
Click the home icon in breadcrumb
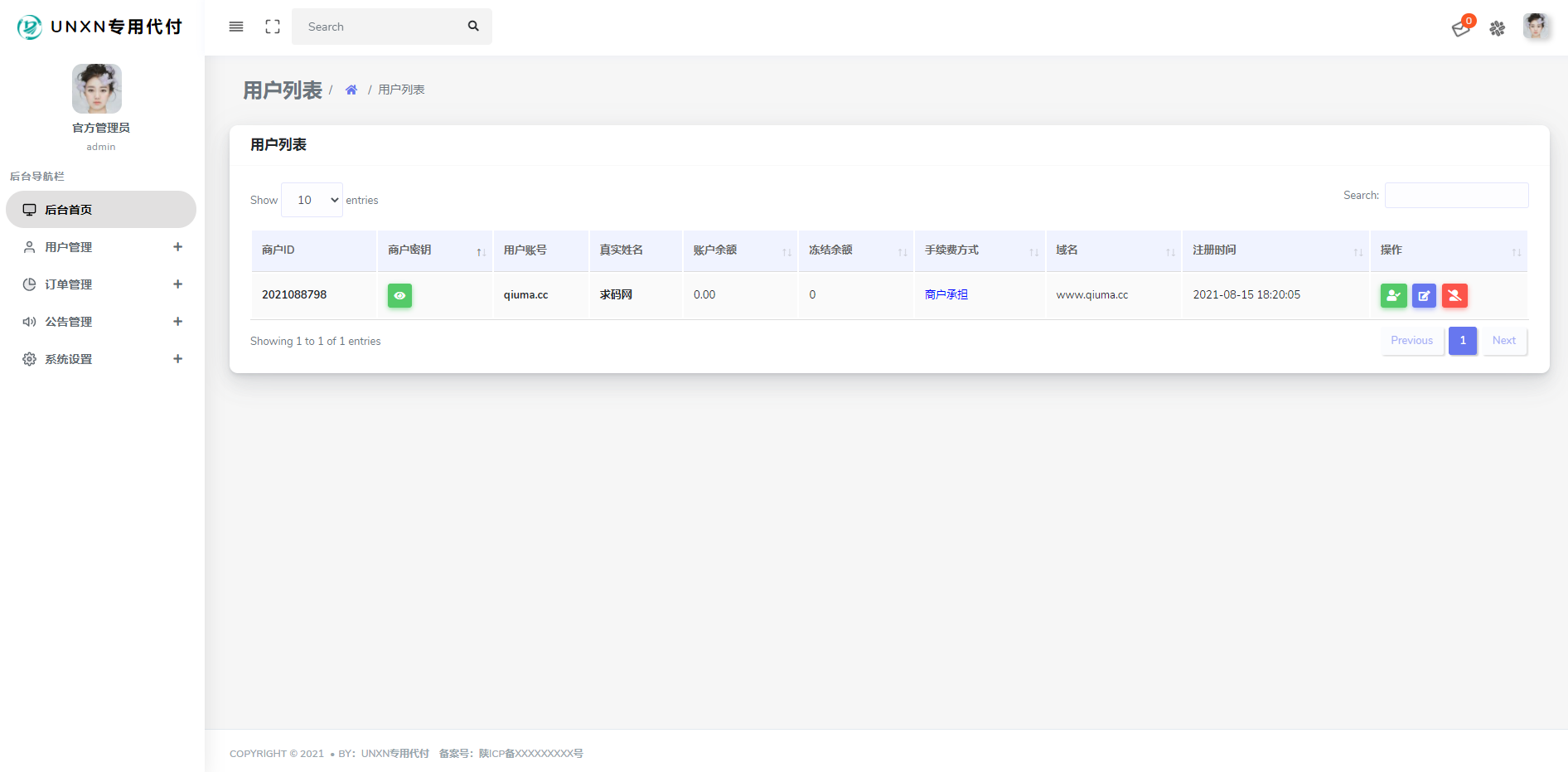point(351,90)
